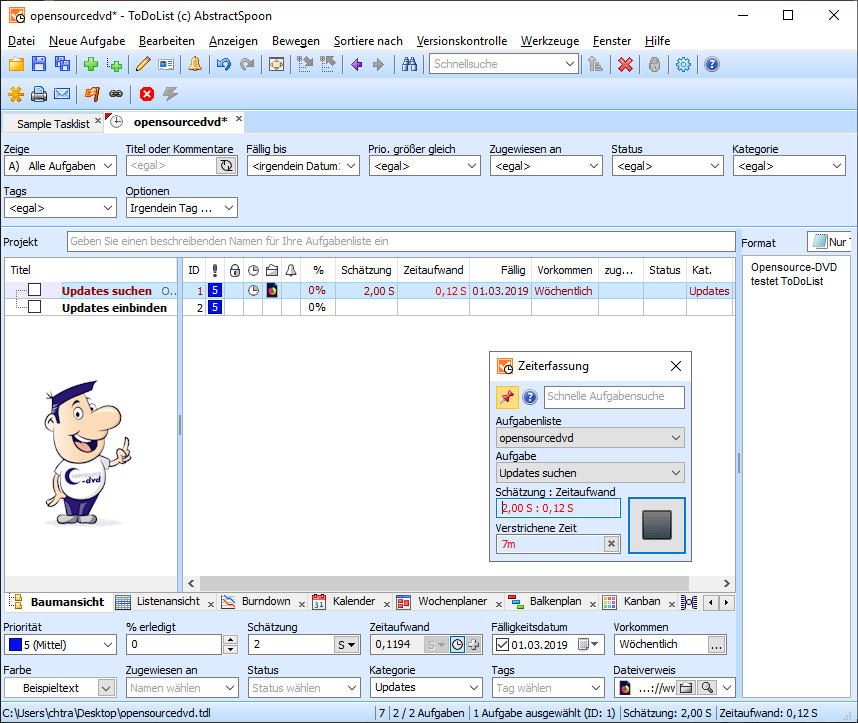858x723 pixels.
Task: Click the green plus new task icon
Action: [91, 64]
